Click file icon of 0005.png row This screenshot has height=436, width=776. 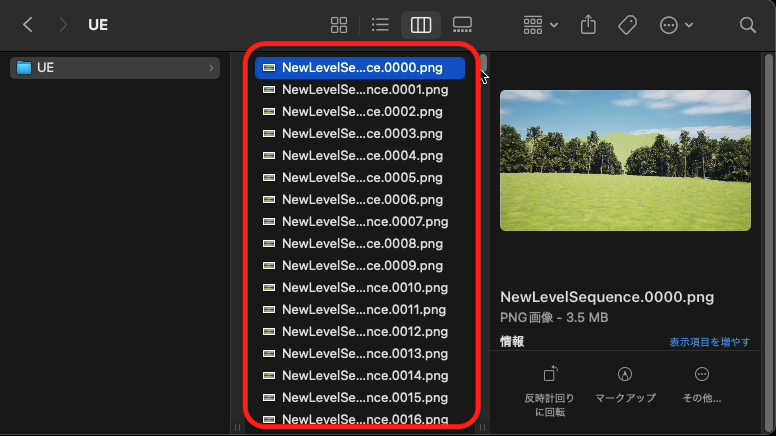pyautogui.click(x=269, y=178)
